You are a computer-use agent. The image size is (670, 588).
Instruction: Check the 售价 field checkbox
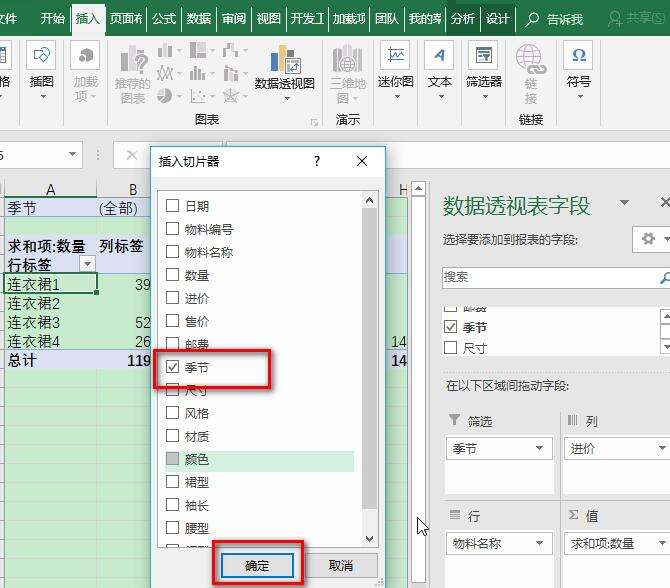pyautogui.click(x=172, y=321)
